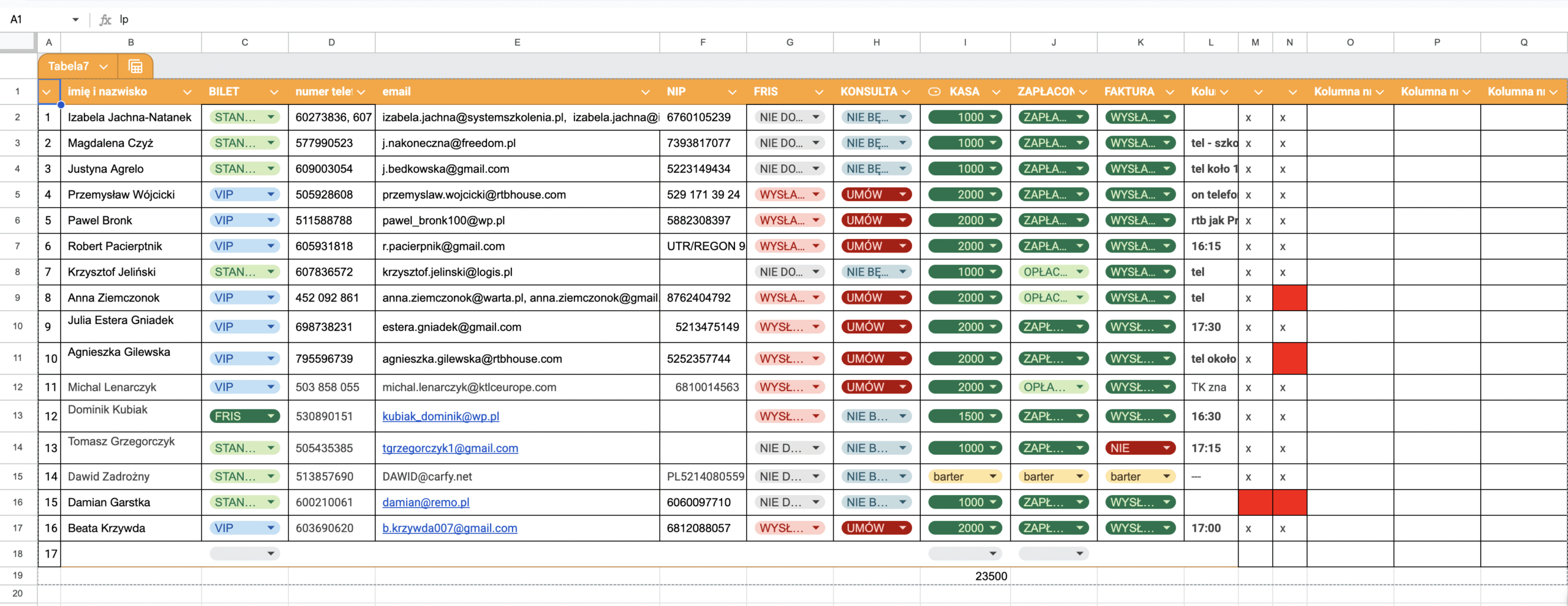
Task: Select the red cell in Anna Ziemczonok's row
Action: [1289, 297]
